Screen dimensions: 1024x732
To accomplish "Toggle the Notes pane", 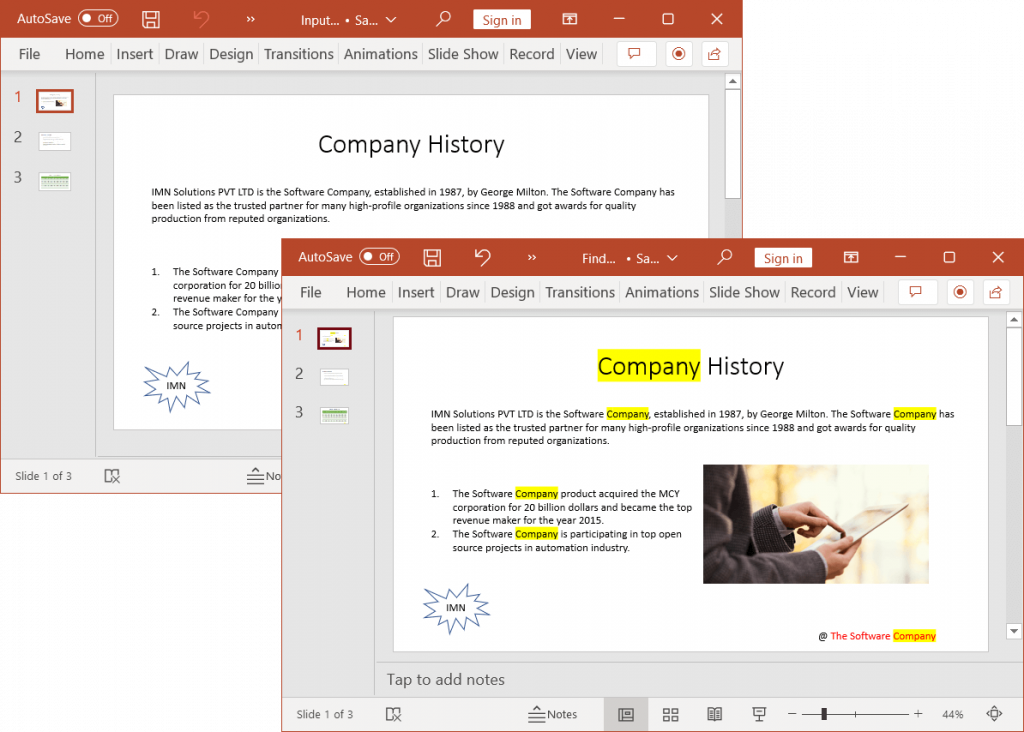I will pyautogui.click(x=553, y=714).
